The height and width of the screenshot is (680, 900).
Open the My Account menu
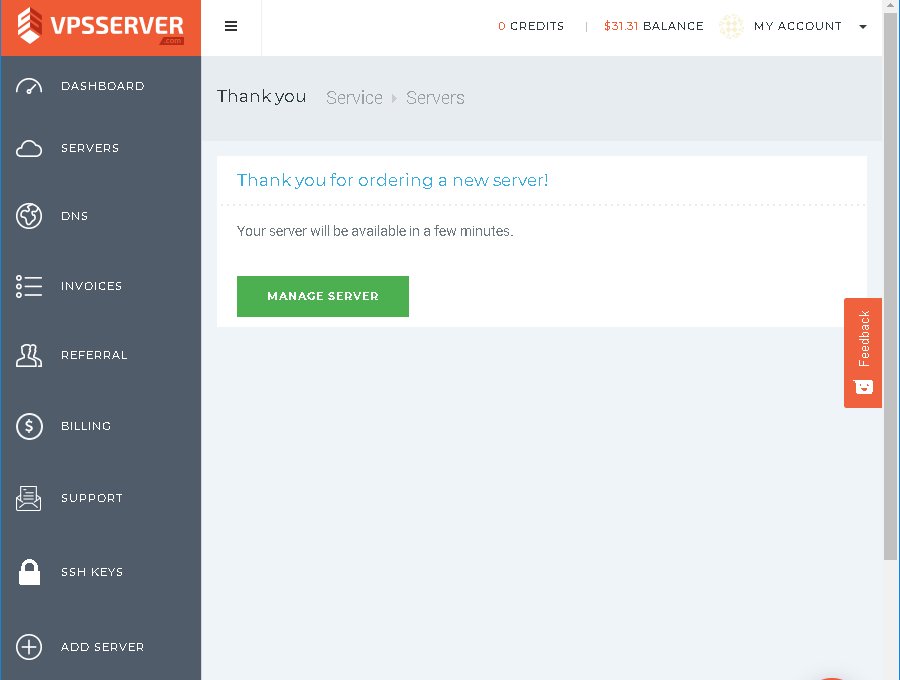point(798,26)
